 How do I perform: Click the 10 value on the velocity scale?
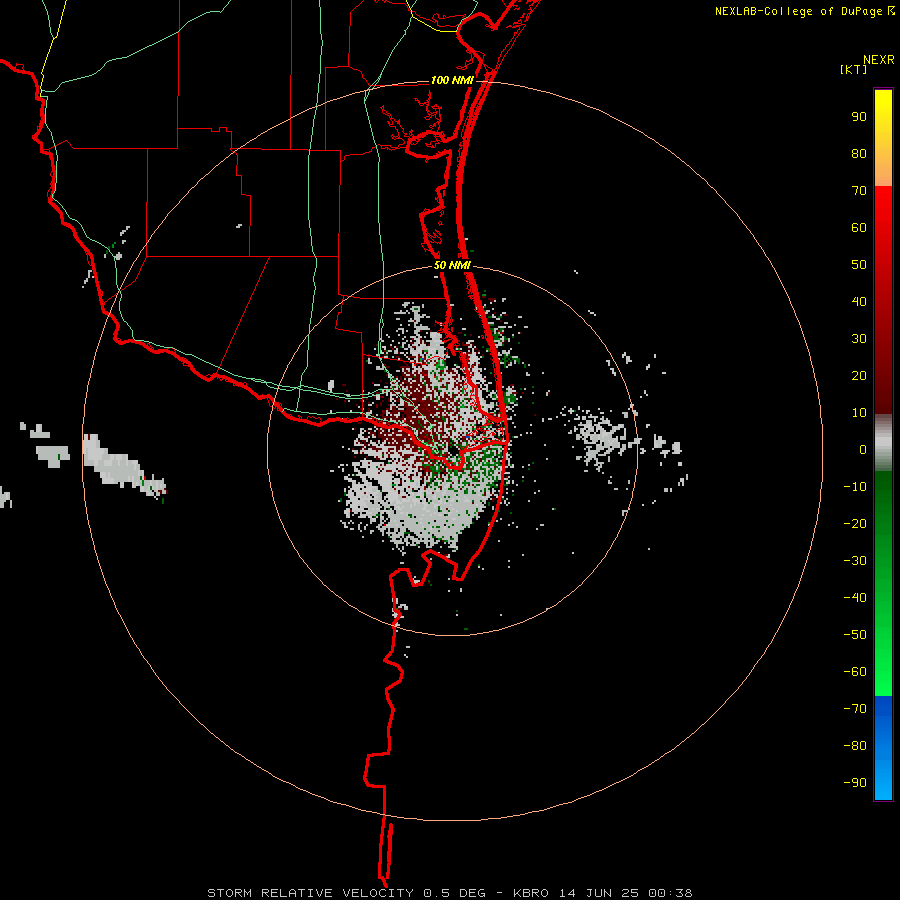click(x=859, y=413)
